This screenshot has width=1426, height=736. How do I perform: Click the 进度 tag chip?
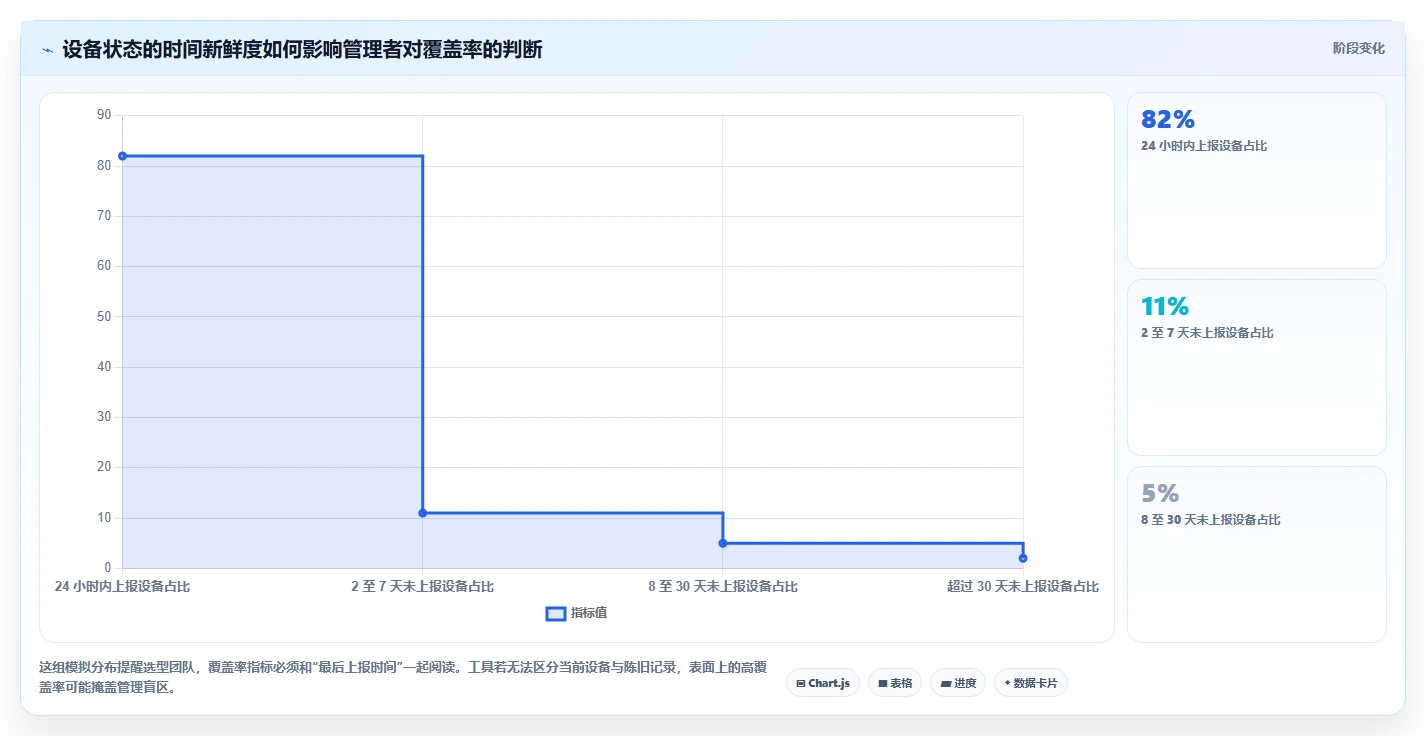958,683
